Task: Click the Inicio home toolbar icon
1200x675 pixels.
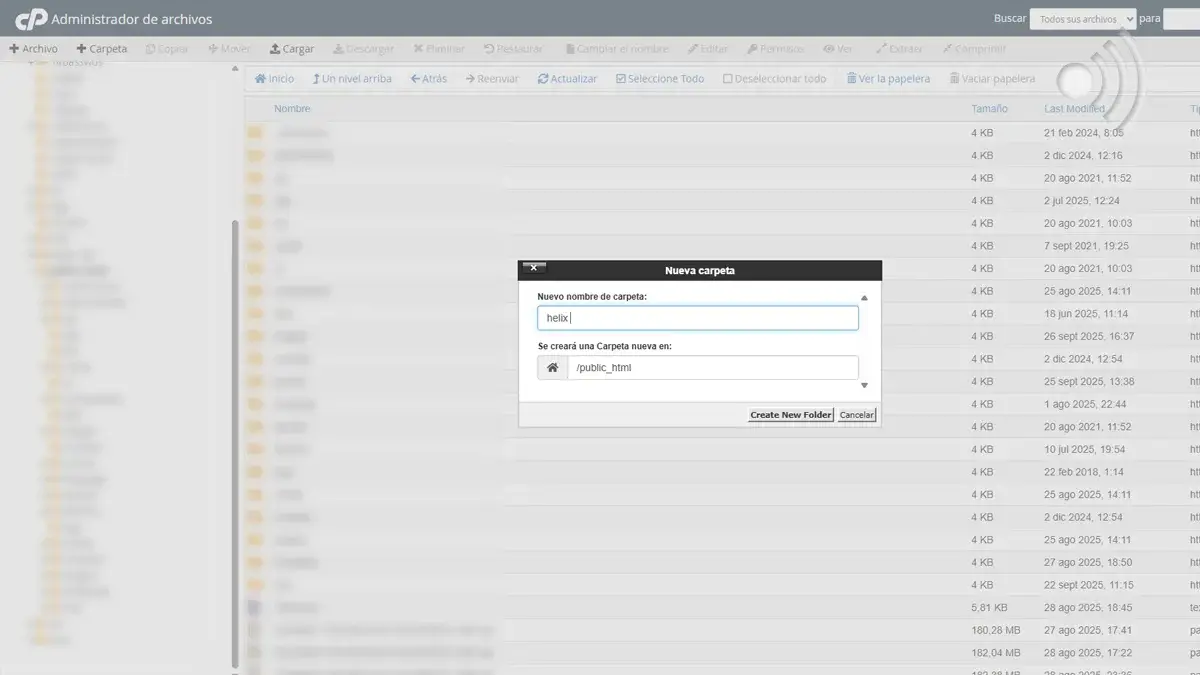Action: 261,79
